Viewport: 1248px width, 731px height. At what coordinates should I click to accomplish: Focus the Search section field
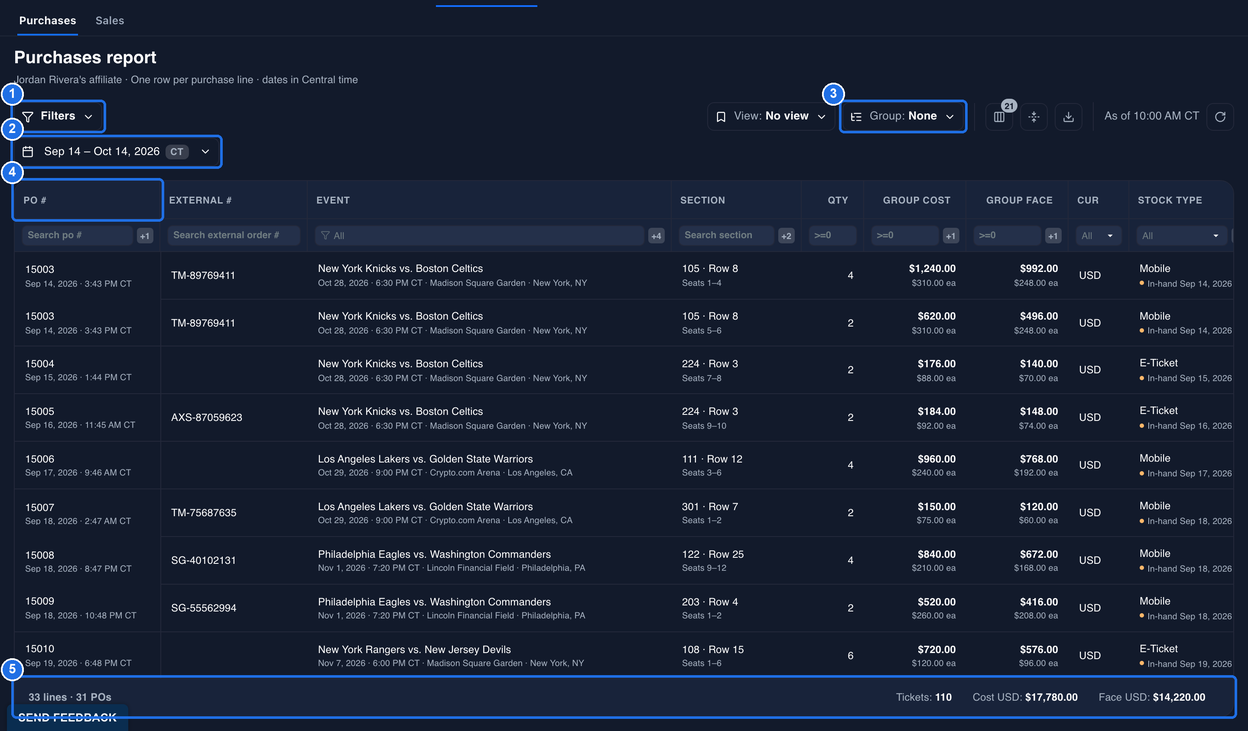point(726,236)
